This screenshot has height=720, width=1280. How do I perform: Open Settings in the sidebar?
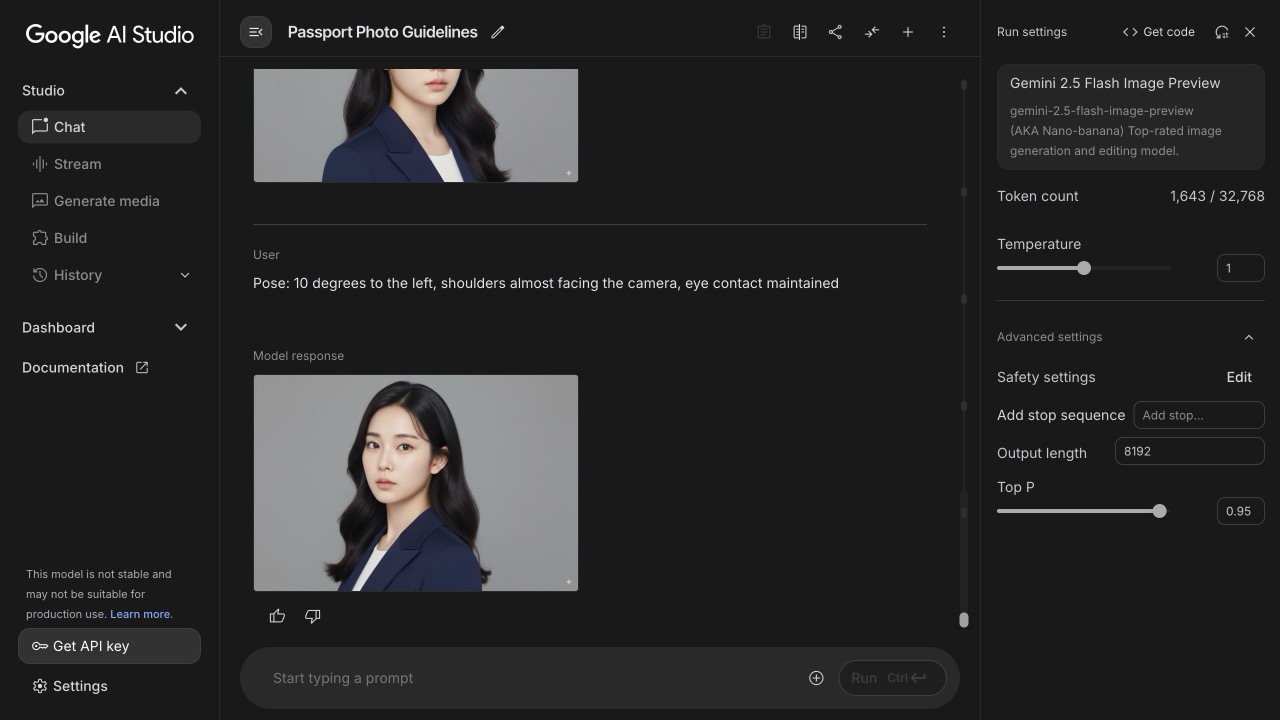click(x=70, y=686)
